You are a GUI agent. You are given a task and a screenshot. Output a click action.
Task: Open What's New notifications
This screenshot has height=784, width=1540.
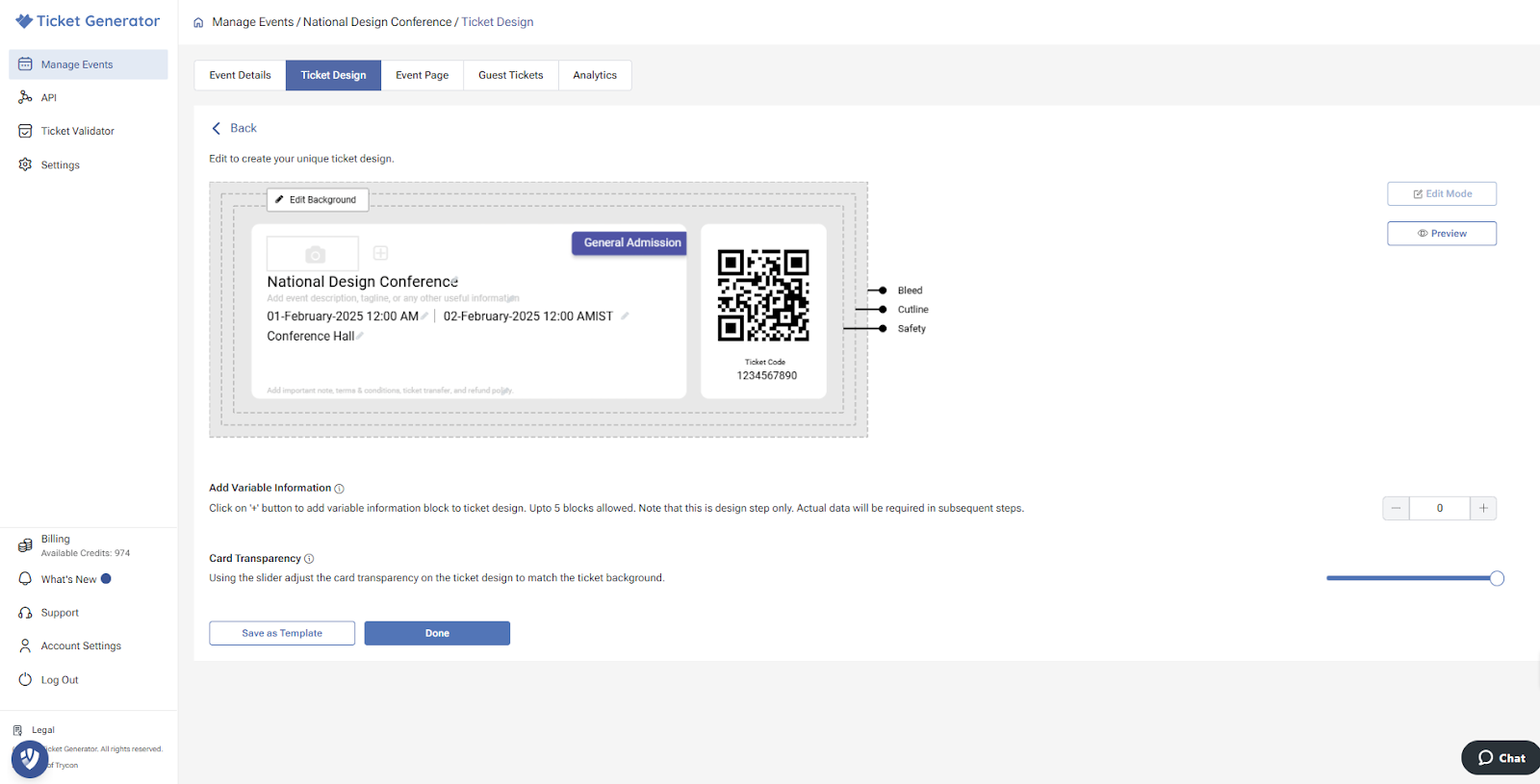[x=64, y=579]
